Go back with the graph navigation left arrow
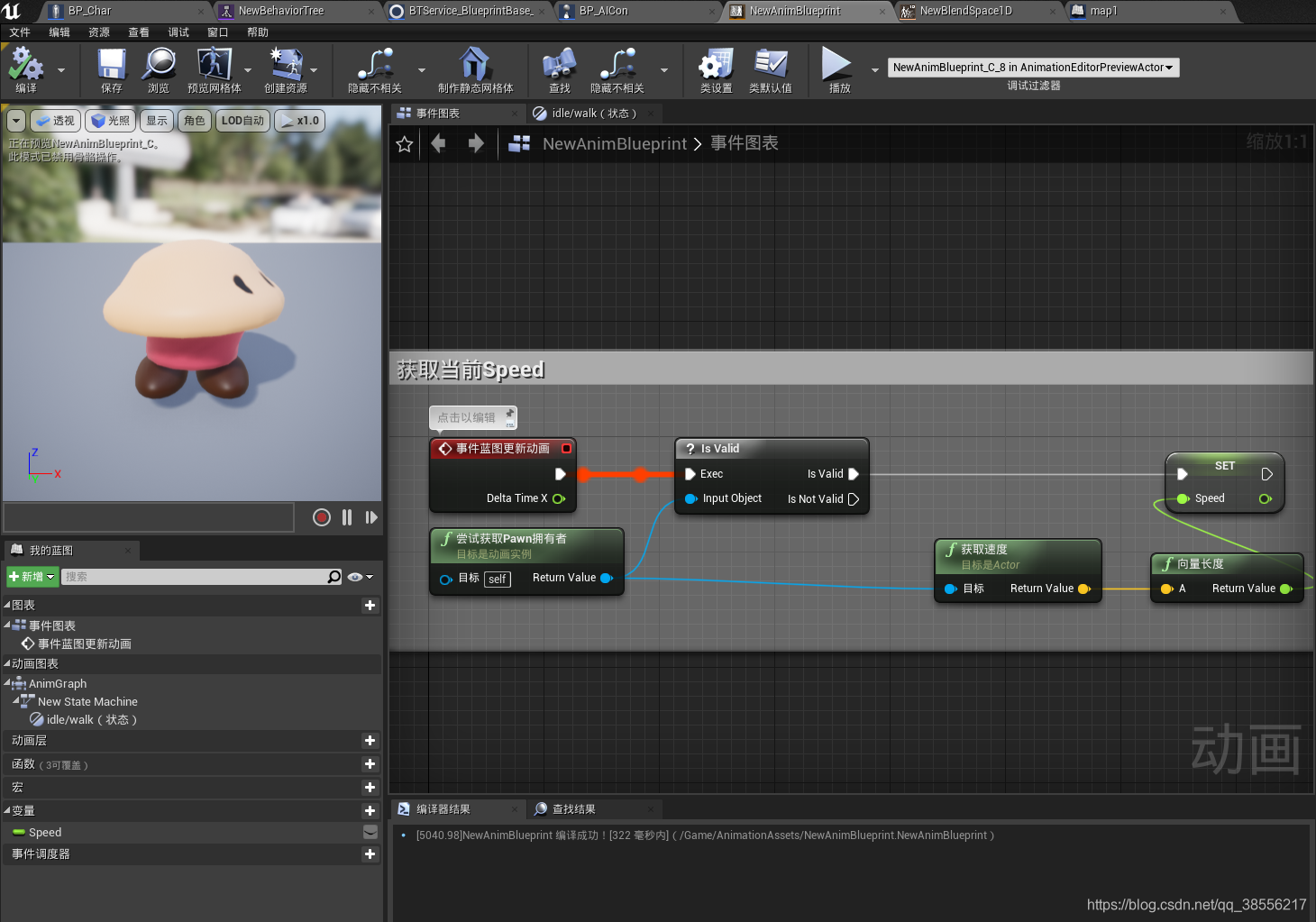The height and width of the screenshot is (922, 1316). tap(439, 143)
